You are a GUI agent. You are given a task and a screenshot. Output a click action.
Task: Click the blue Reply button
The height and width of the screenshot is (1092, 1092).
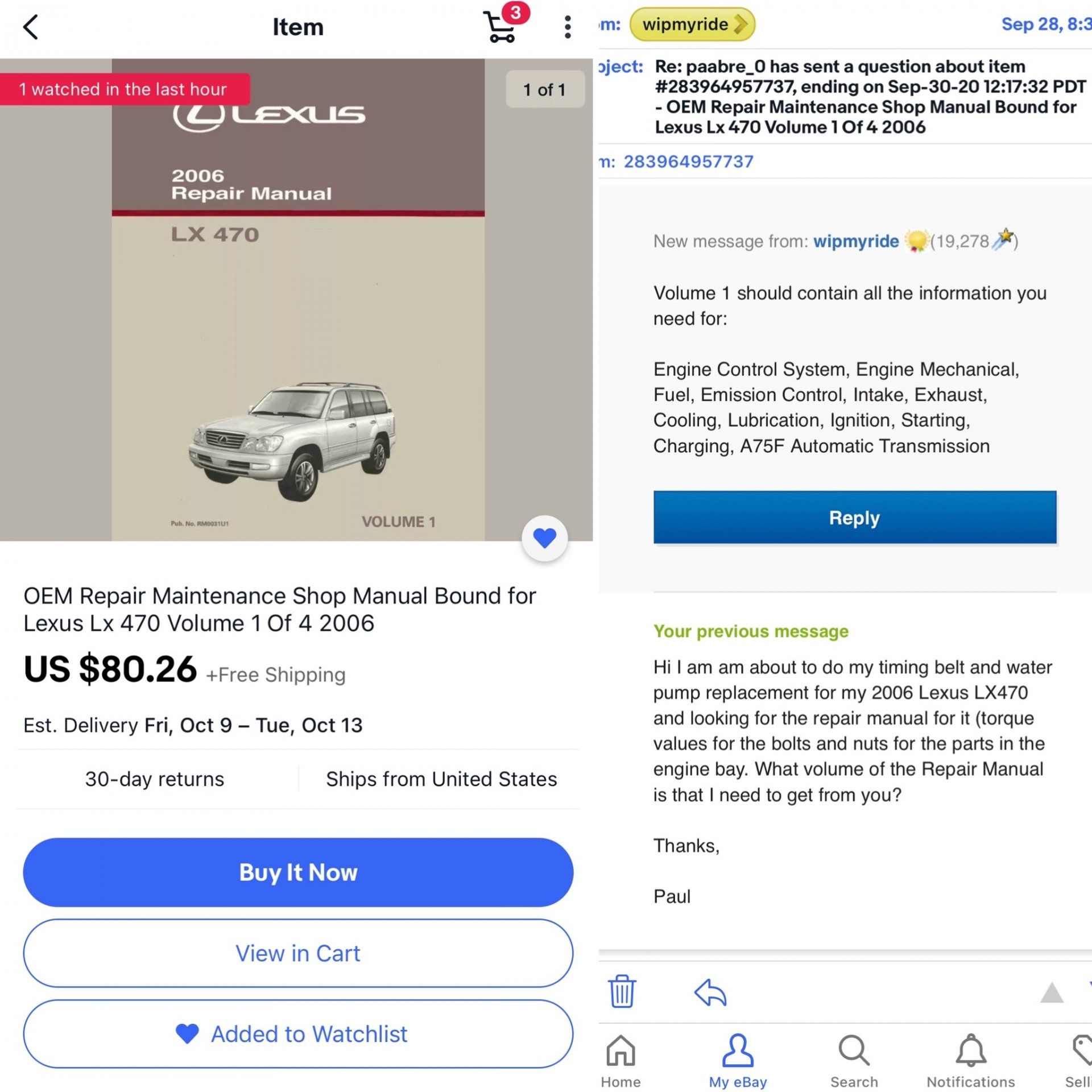(854, 517)
